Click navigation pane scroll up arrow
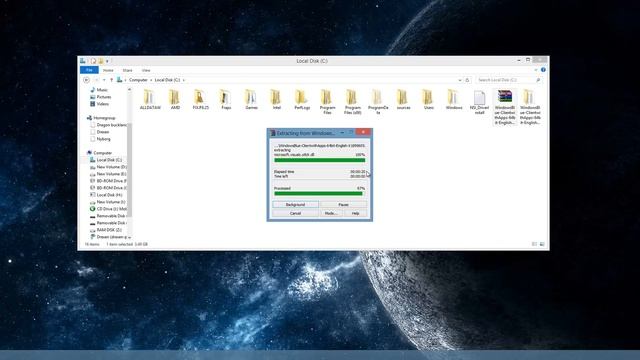This screenshot has width=640, height=360. click(x=130, y=89)
